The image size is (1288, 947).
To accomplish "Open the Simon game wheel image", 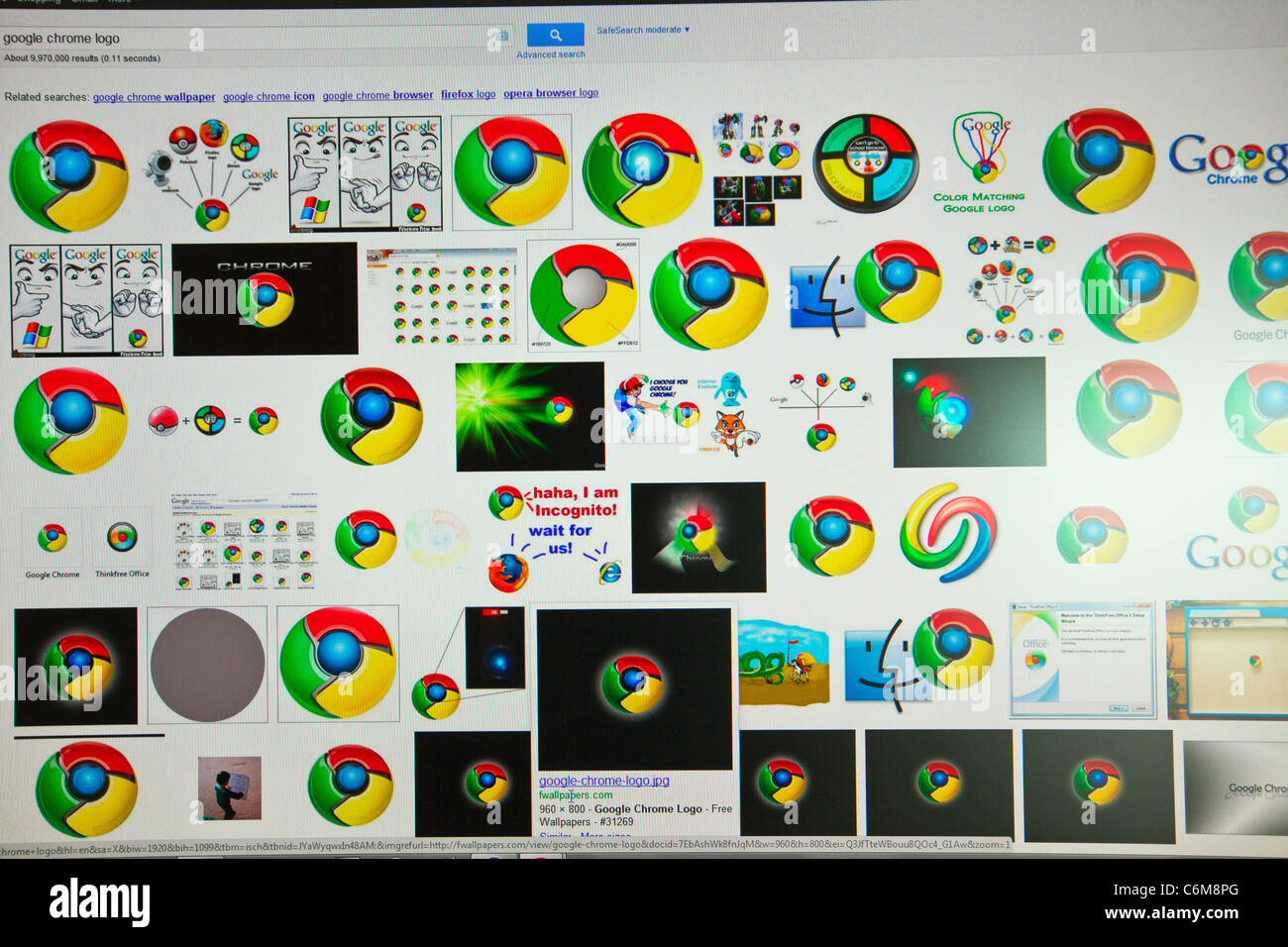I will point(865,163).
